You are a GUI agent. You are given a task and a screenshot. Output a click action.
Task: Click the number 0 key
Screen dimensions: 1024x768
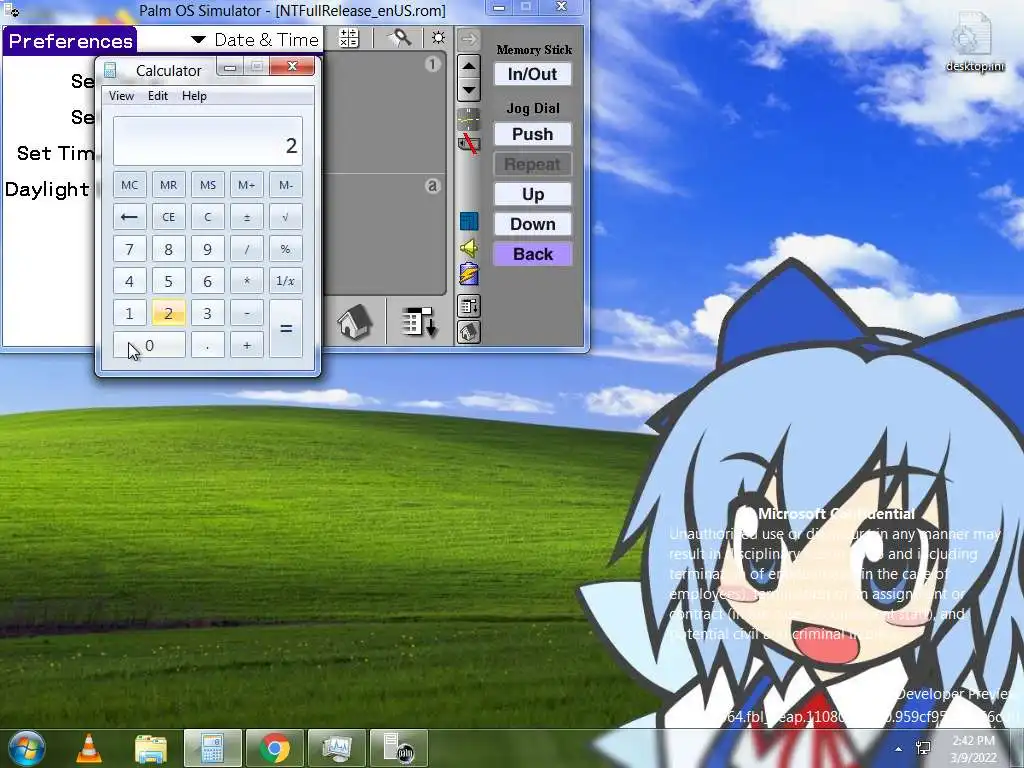149,345
